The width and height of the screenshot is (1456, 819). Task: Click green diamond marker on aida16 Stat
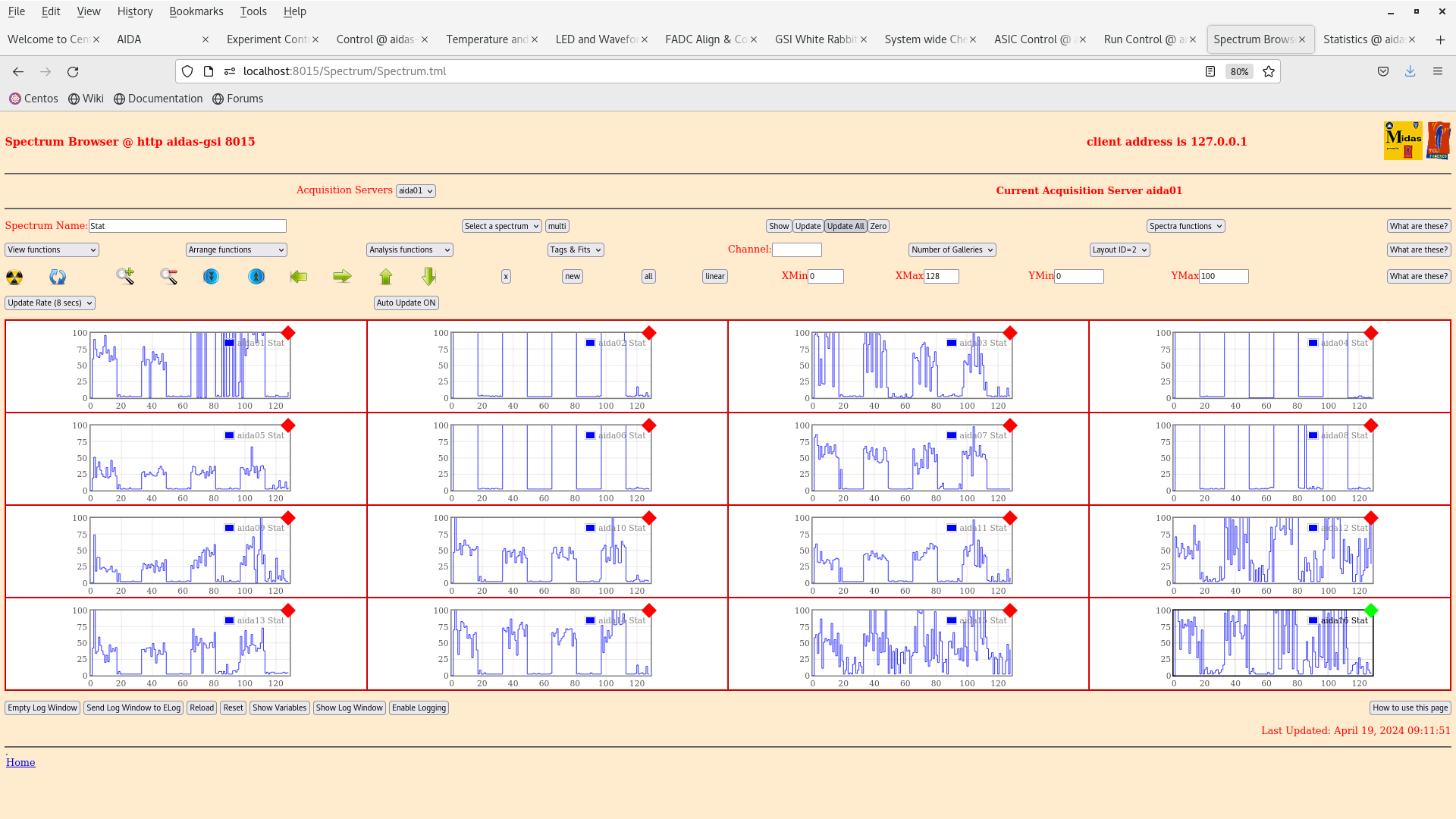point(1371,610)
